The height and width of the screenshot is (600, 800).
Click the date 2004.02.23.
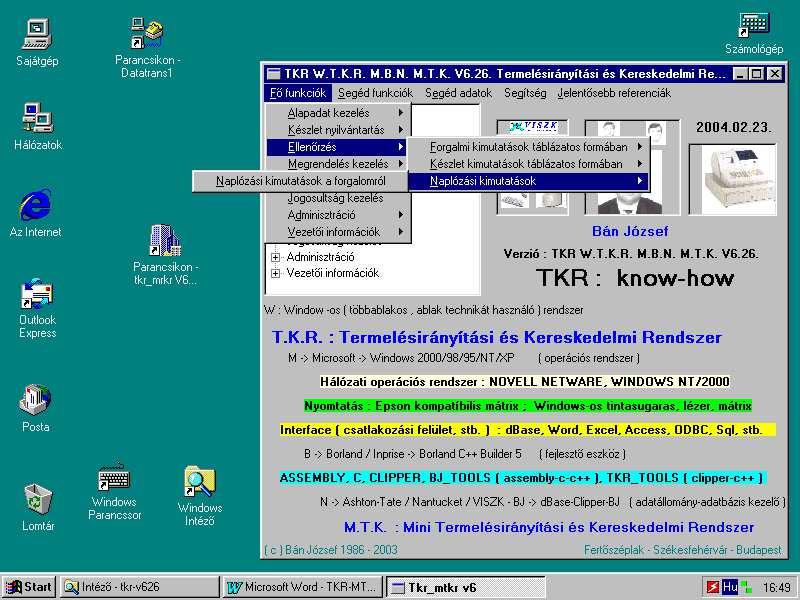pyautogui.click(x=734, y=127)
